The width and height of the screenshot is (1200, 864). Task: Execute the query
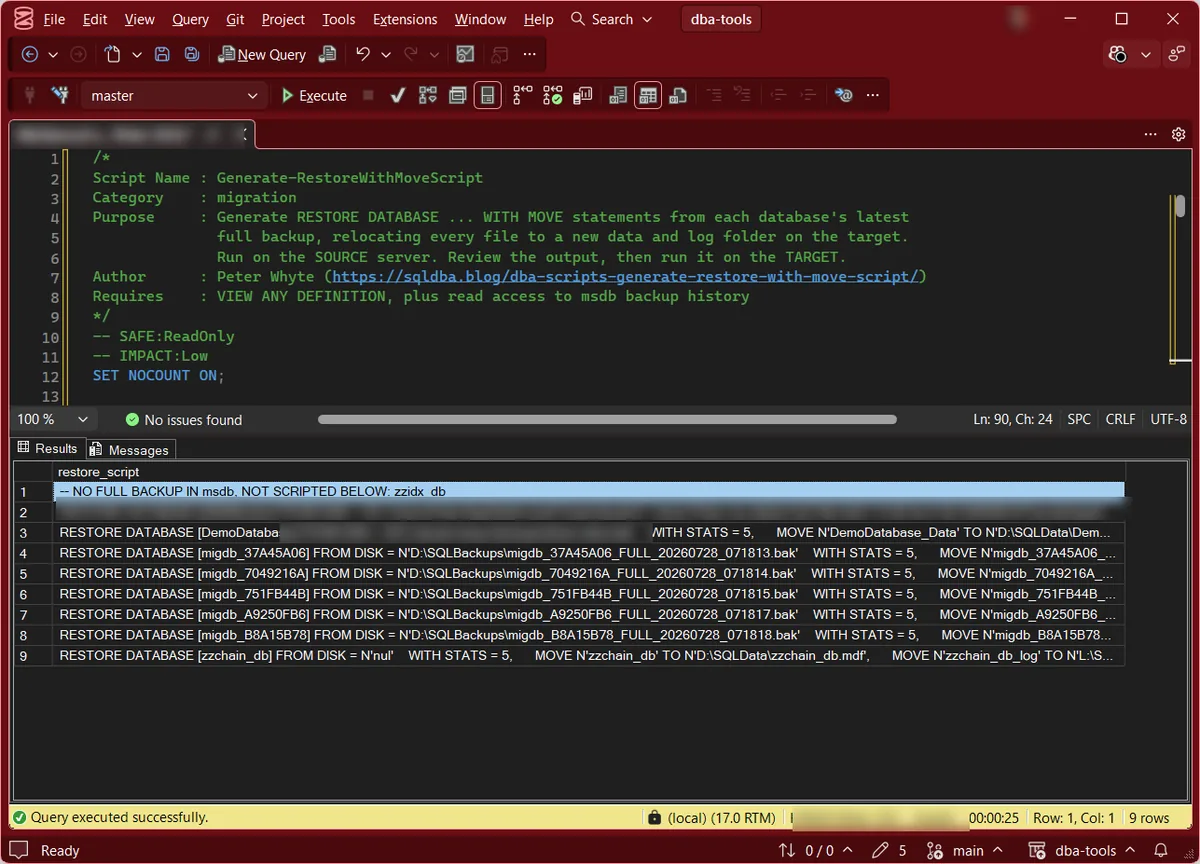[x=314, y=96]
